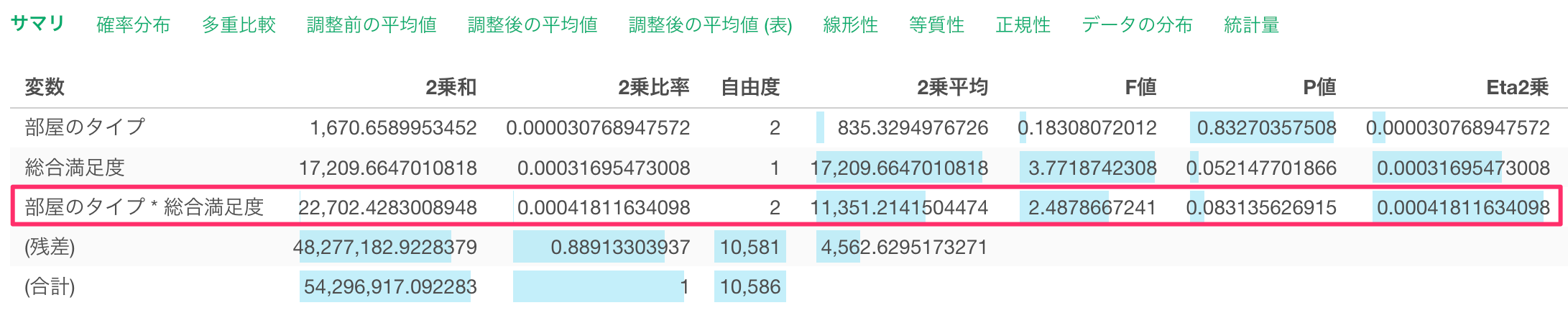Open the 調整後の平均値 (表) tab
The height and width of the screenshot is (318, 1568).
click(x=710, y=25)
